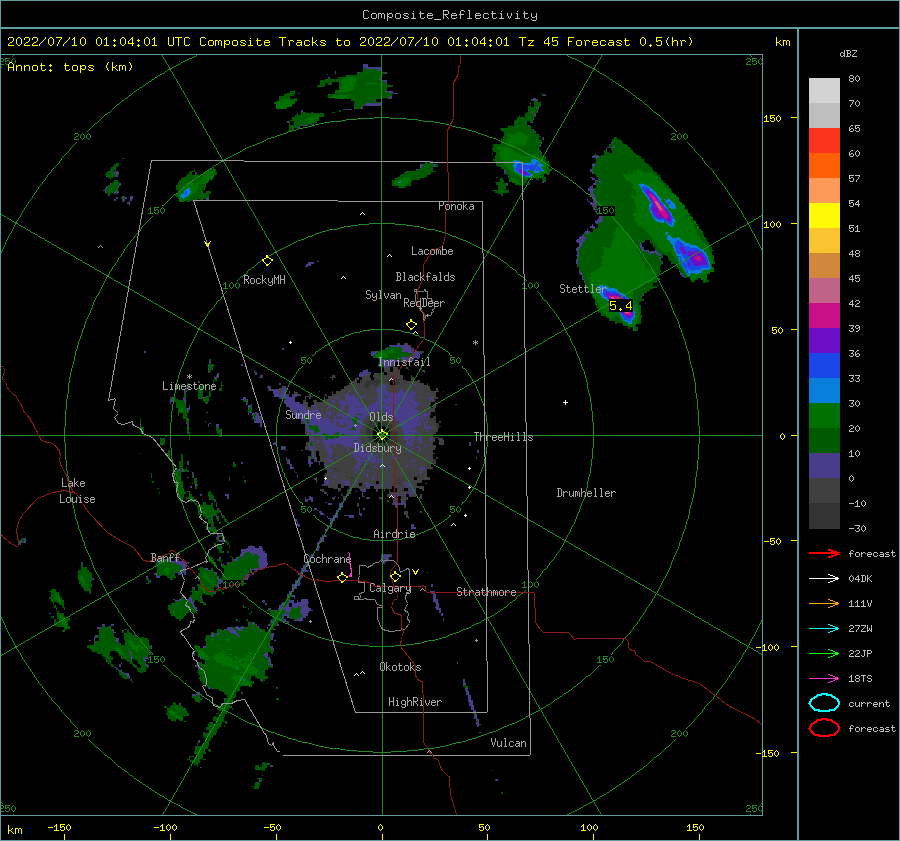Click the Airdrie label
900x841 pixels.
[x=394, y=534]
